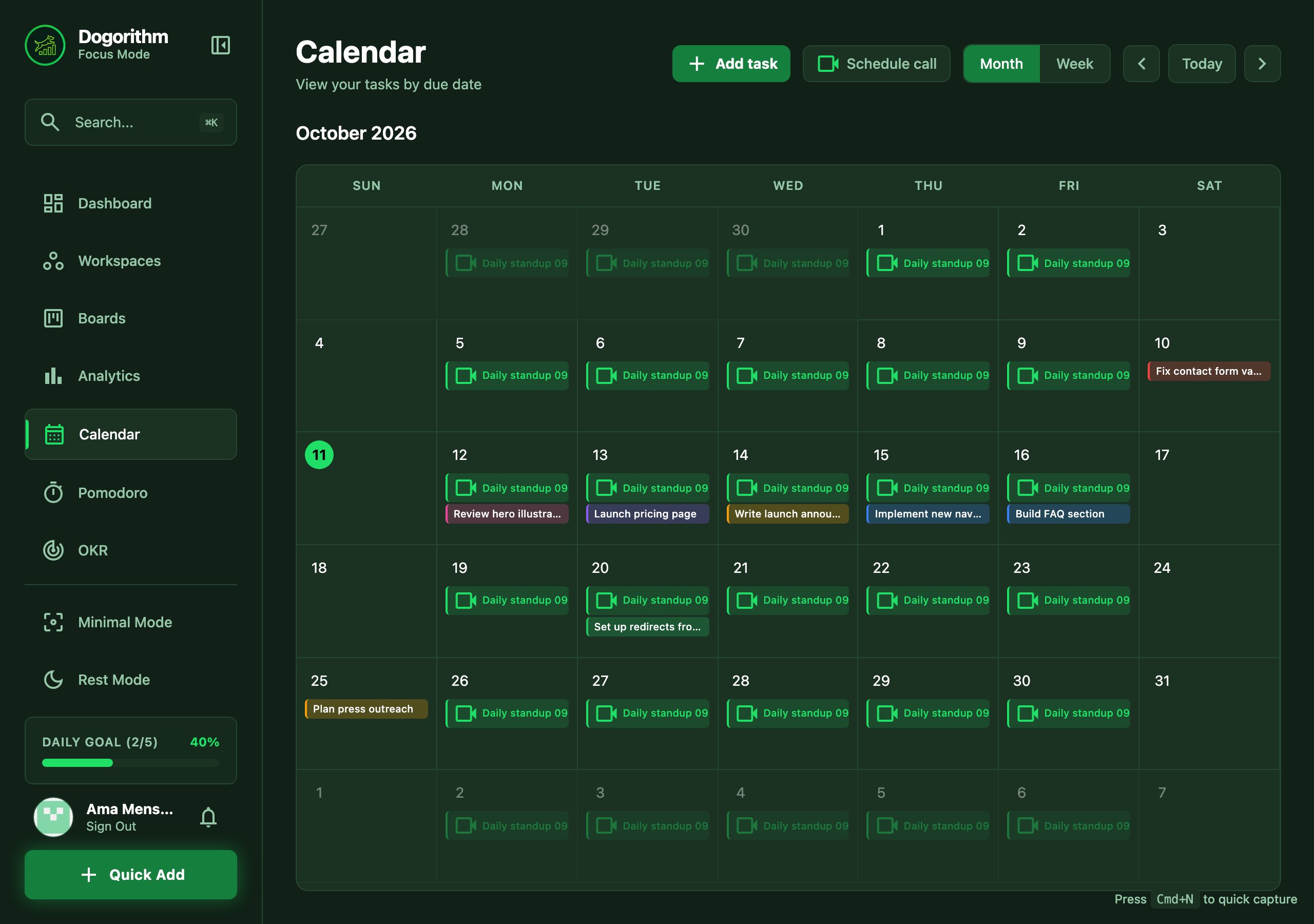Open Boards from the sidebar
The height and width of the screenshot is (924, 1314).
[130, 318]
